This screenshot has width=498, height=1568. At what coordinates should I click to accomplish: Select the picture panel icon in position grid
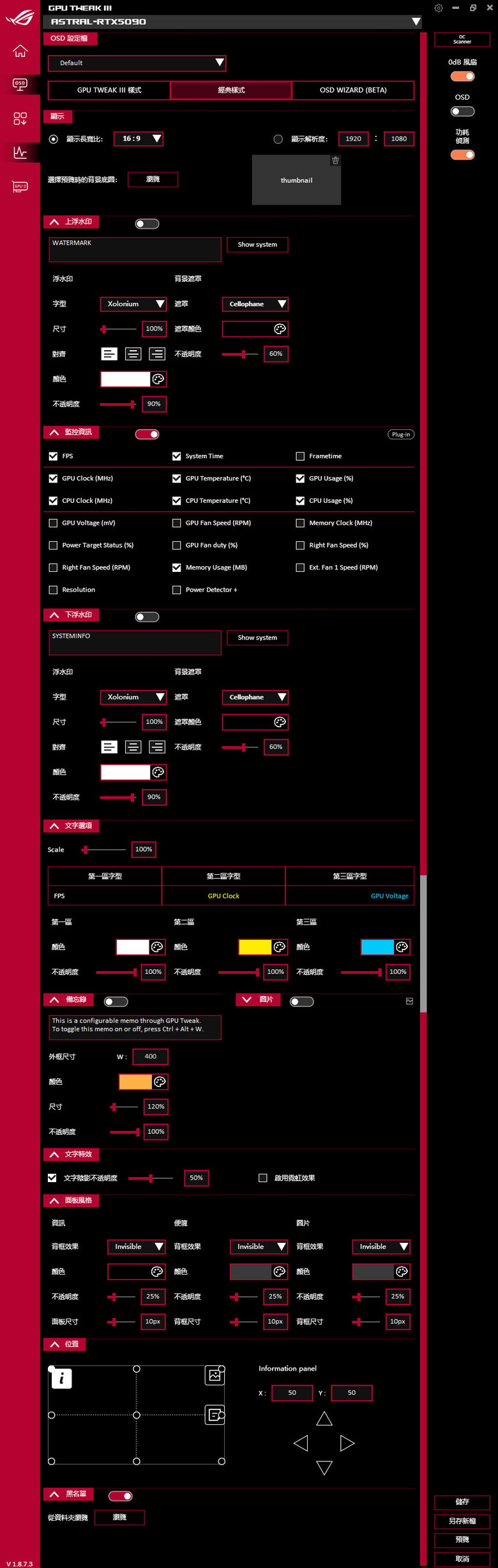point(215,1376)
